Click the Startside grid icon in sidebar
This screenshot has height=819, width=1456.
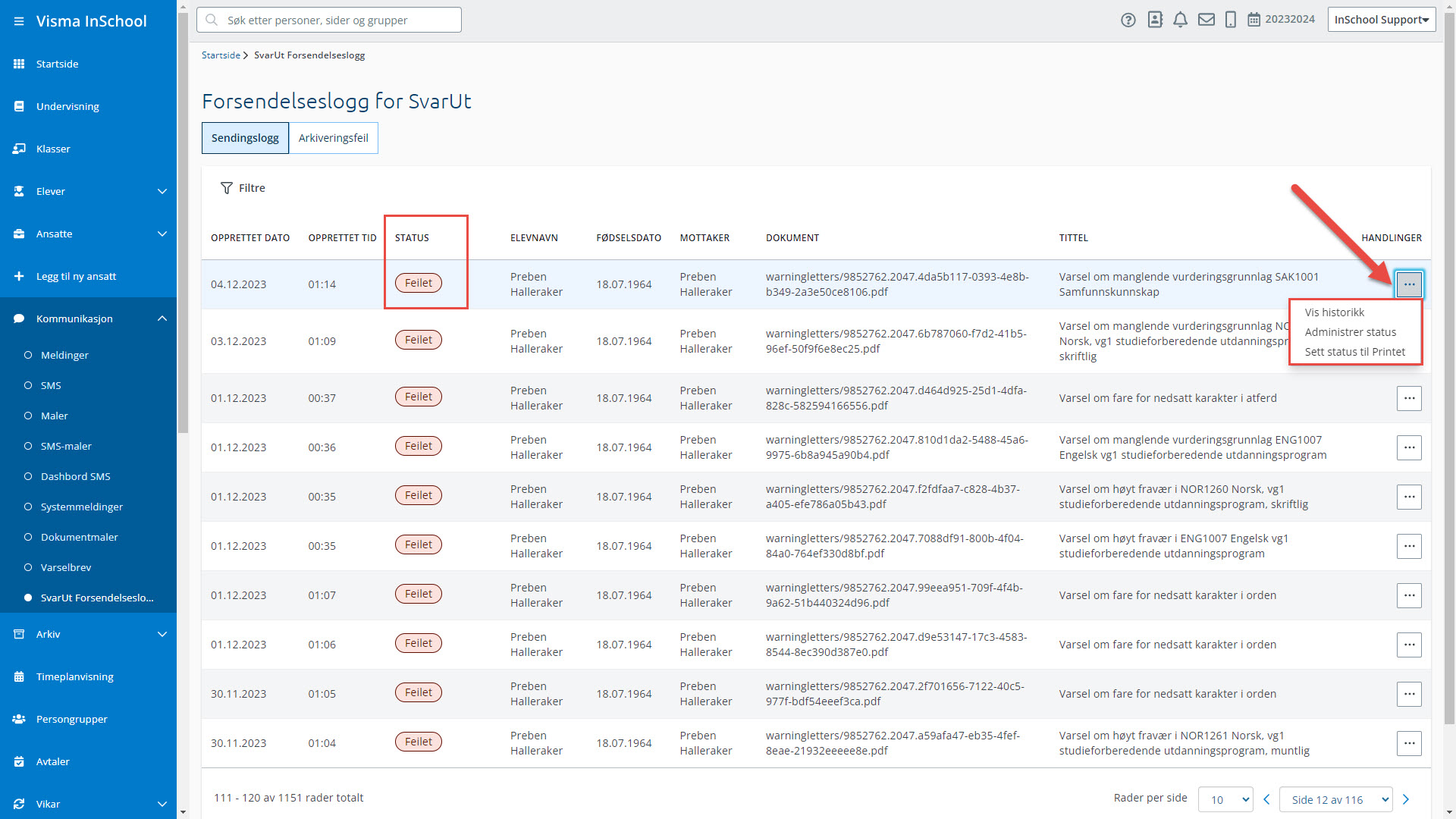coord(19,64)
